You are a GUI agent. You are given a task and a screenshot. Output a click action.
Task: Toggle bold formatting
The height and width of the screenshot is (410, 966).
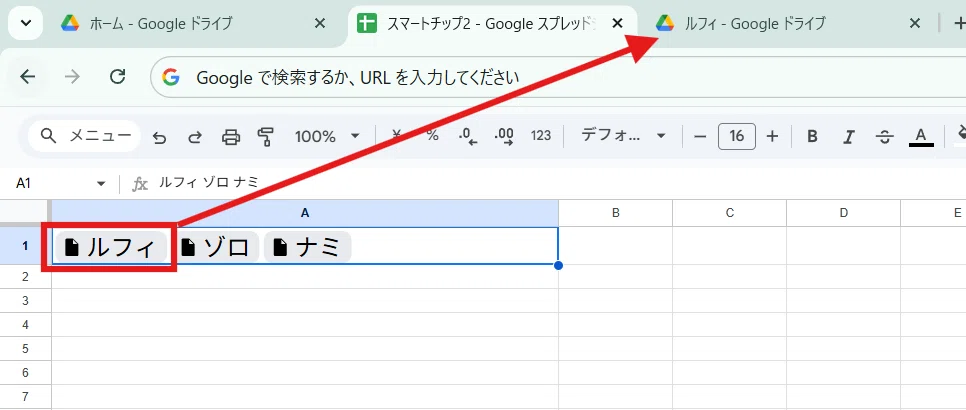coord(812,137)
